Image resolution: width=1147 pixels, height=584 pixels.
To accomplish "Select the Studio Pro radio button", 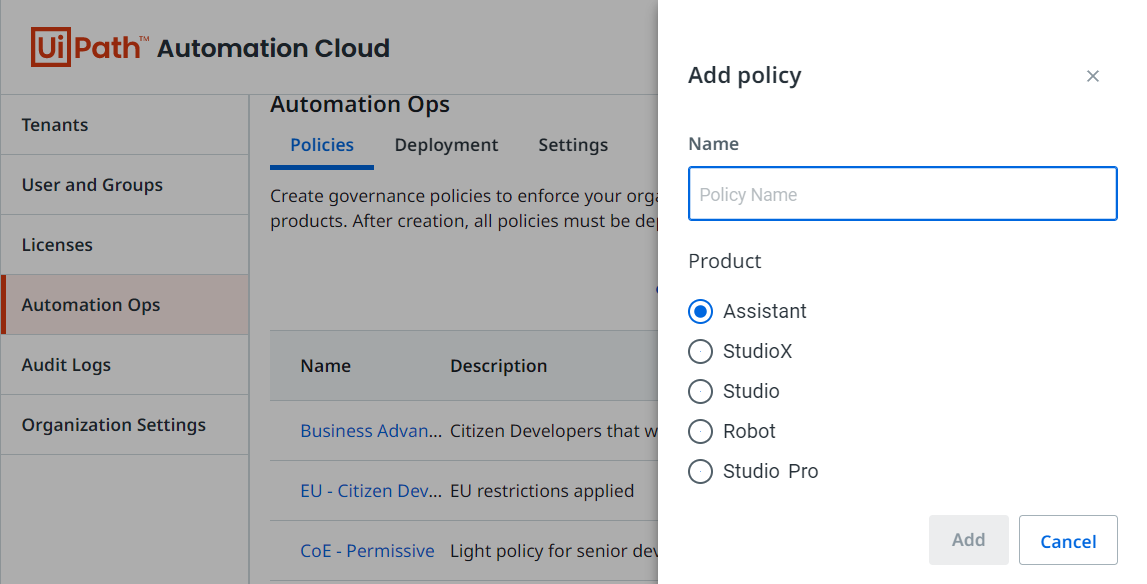I will click(x=700, y=471).
